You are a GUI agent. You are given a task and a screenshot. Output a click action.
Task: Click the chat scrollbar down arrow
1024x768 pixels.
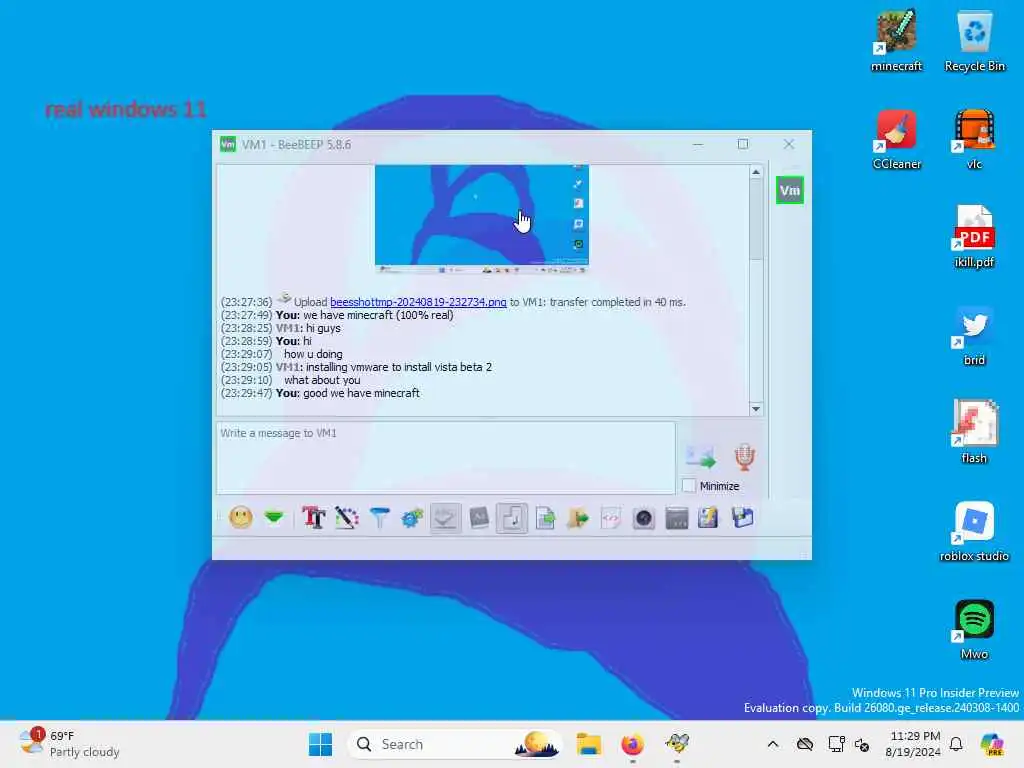756,409
